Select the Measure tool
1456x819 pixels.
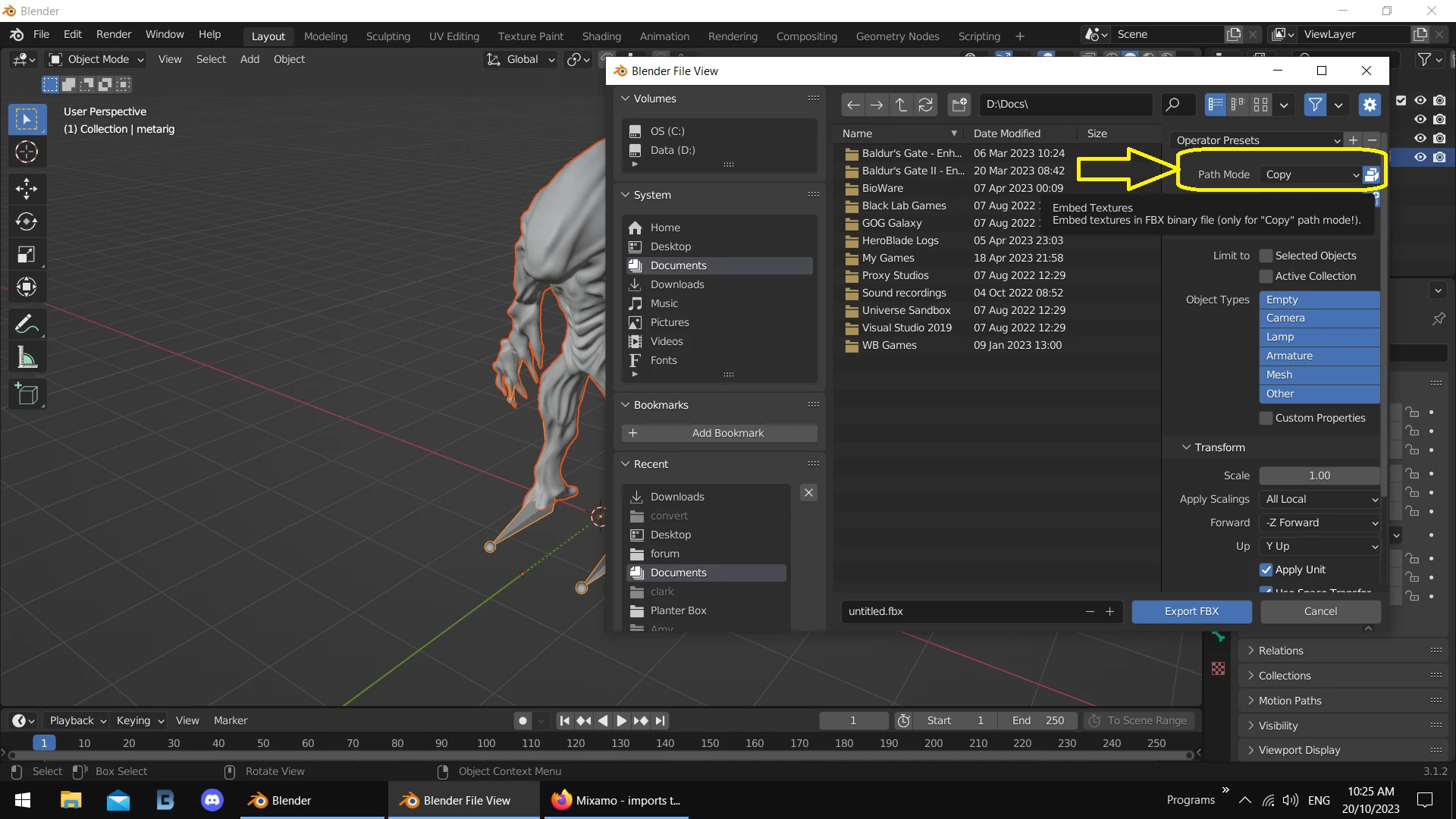[x=27, y=358]
